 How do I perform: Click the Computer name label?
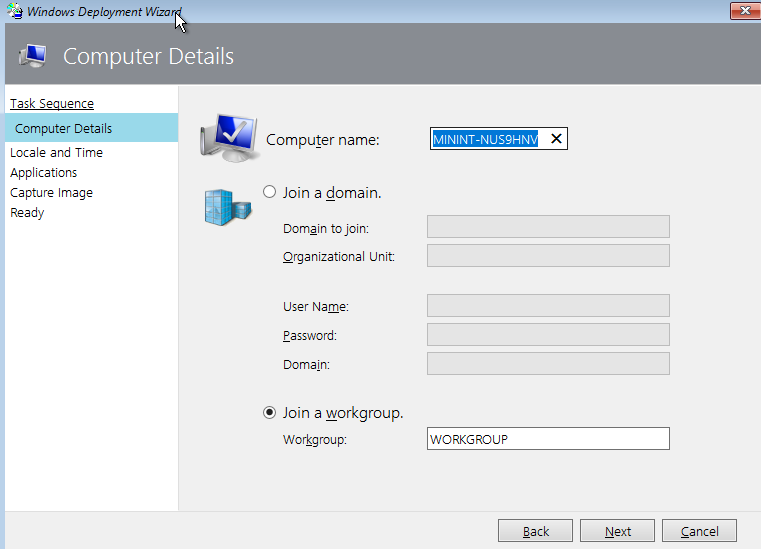pyautogui.click(x=323, y=140)
